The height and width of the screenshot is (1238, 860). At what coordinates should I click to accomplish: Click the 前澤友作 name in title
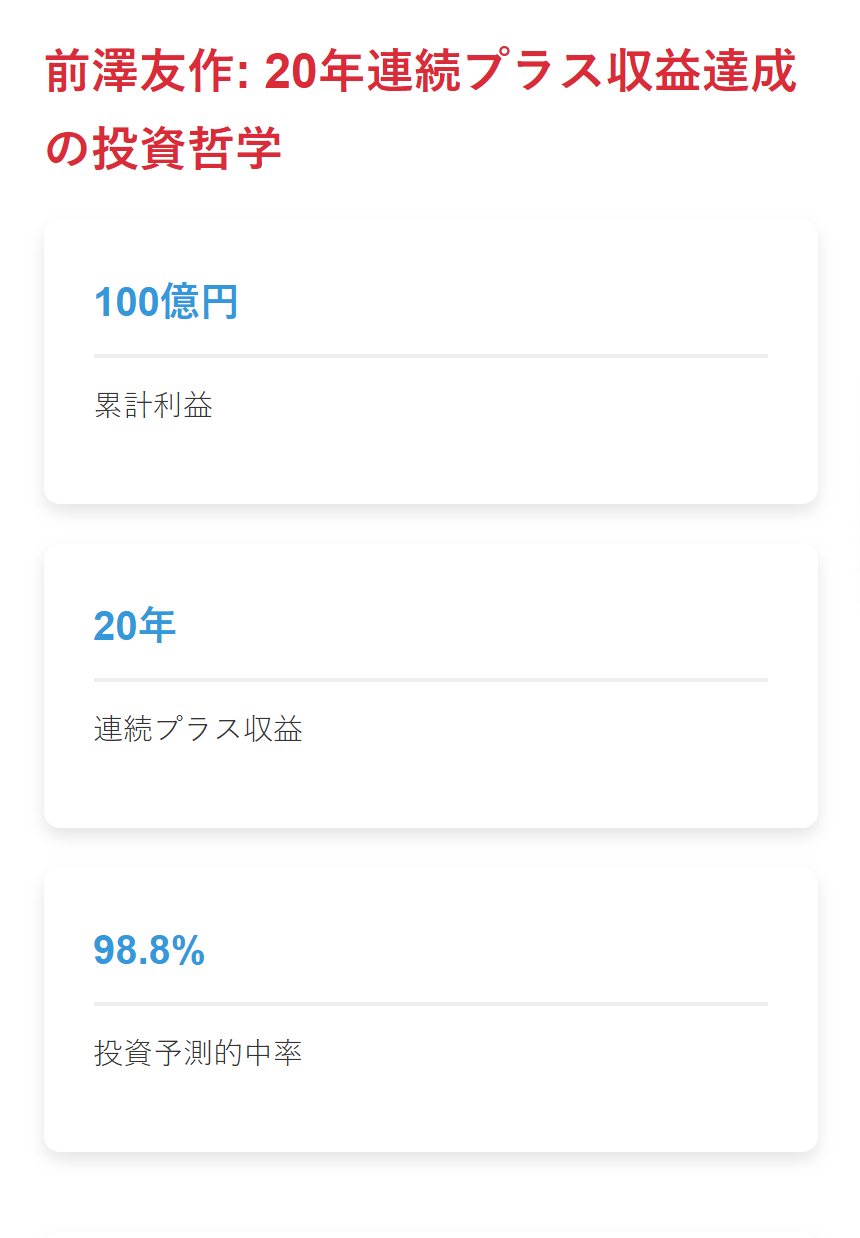(139, 73)
